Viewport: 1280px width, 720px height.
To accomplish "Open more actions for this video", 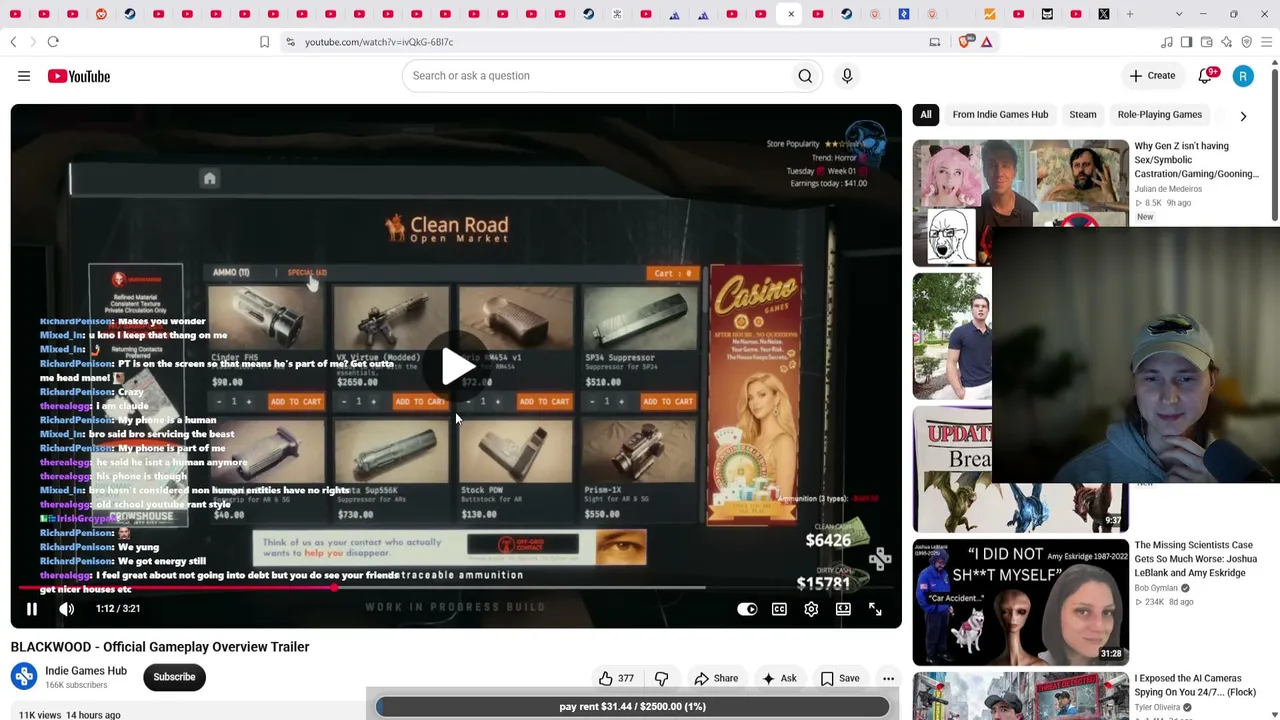I will pos(888,679).
